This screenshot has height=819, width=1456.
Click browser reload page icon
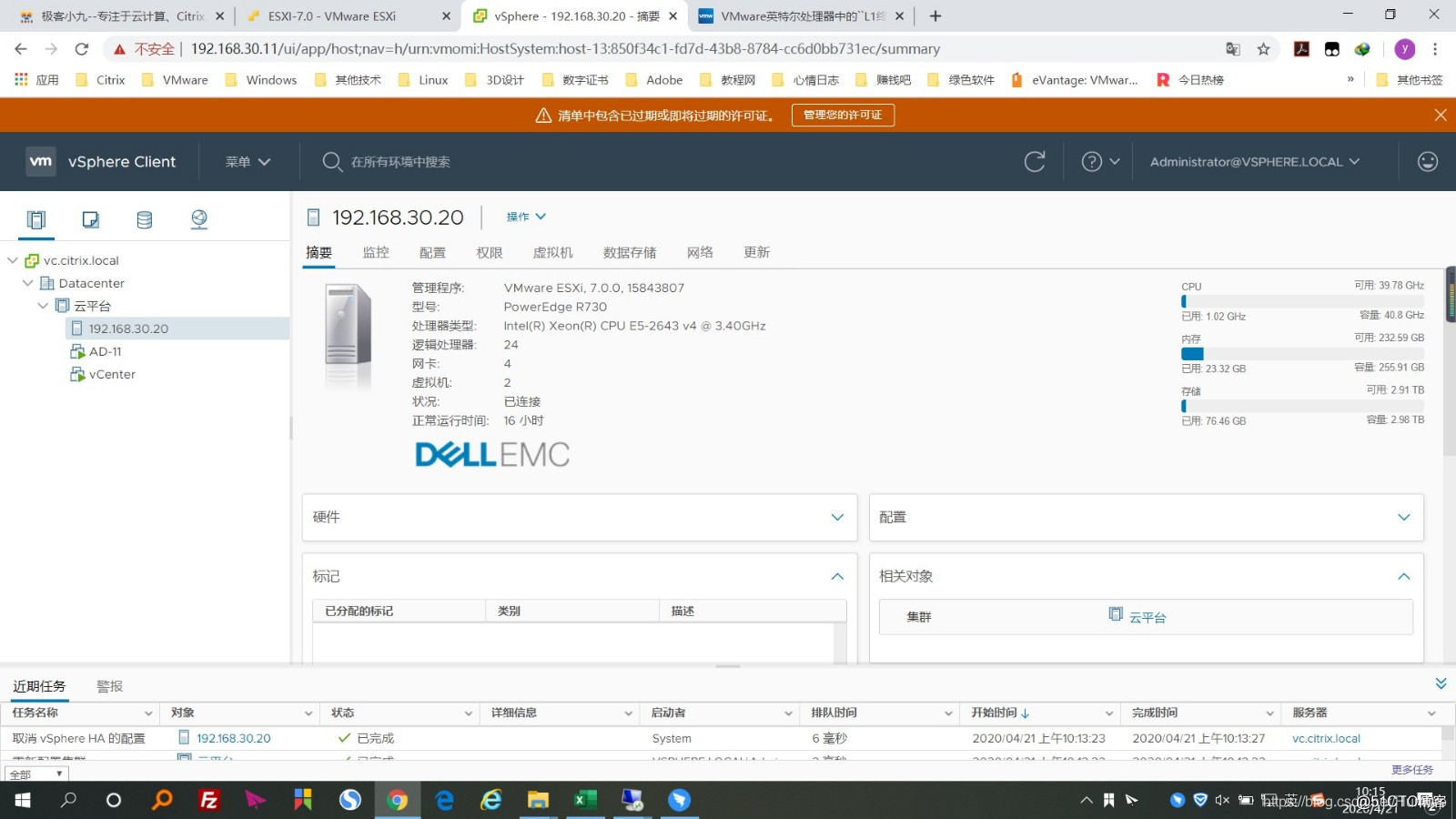82,49
